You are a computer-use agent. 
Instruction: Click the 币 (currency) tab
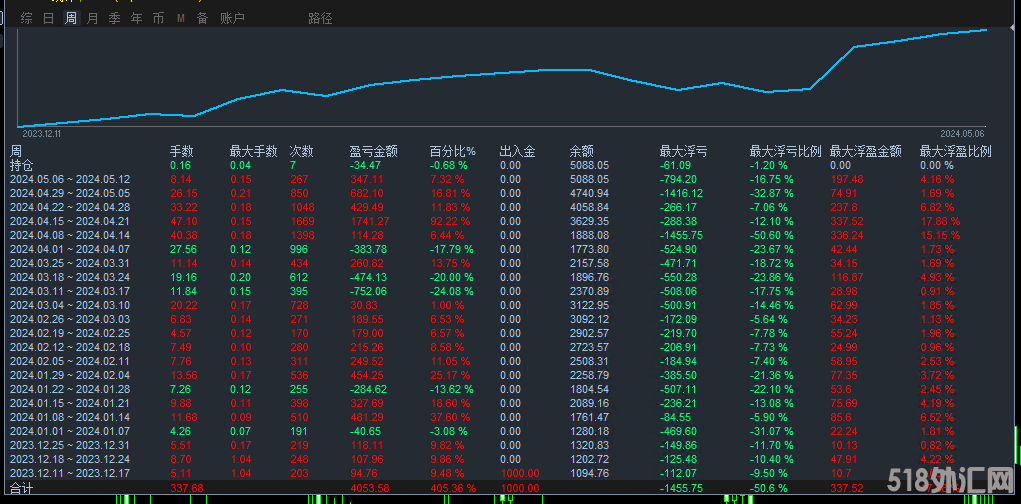158,18
